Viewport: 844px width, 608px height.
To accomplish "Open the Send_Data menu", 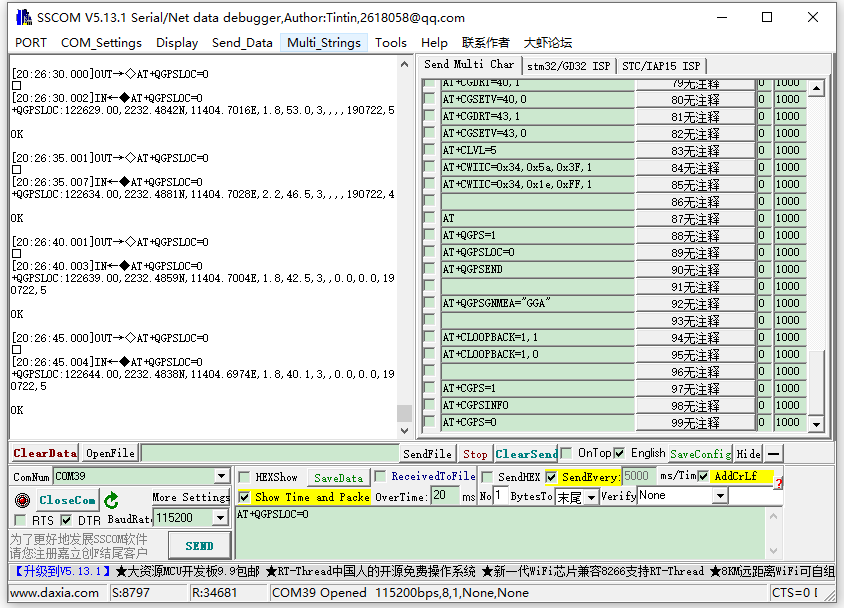I will [x=242, y=43].
